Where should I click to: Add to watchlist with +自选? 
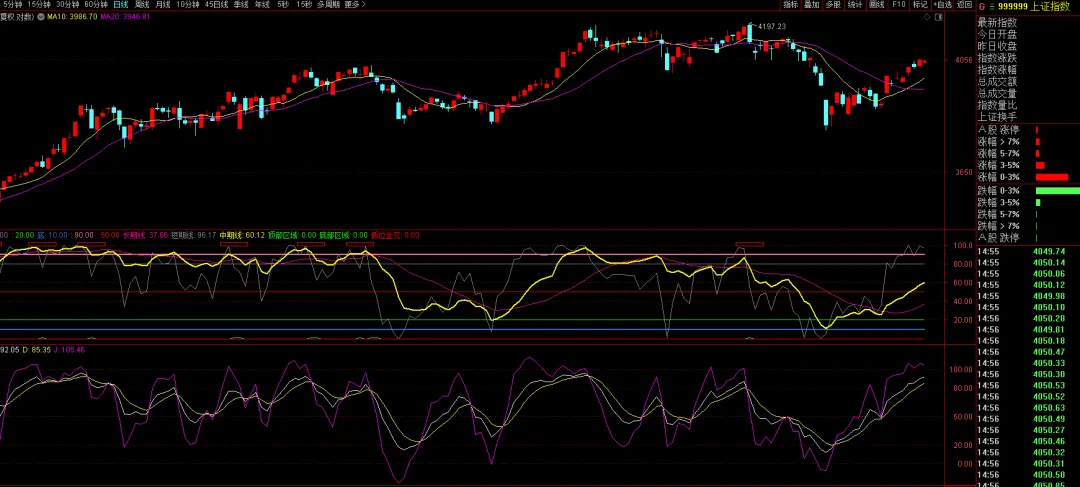pos(942,4)
